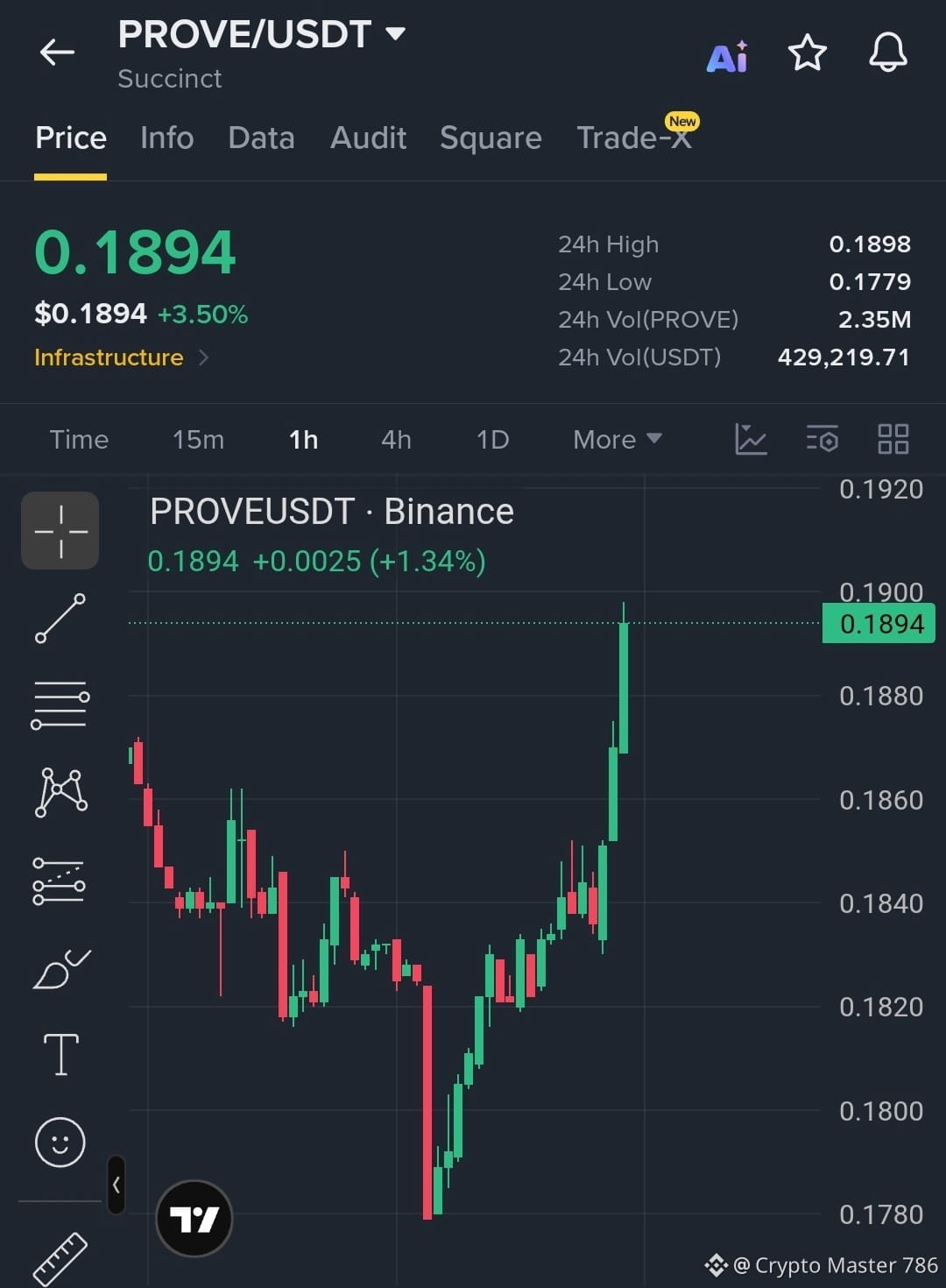The image size is (946, 1288).
Task: Pick the brush drawing tool
Action: 60,968
